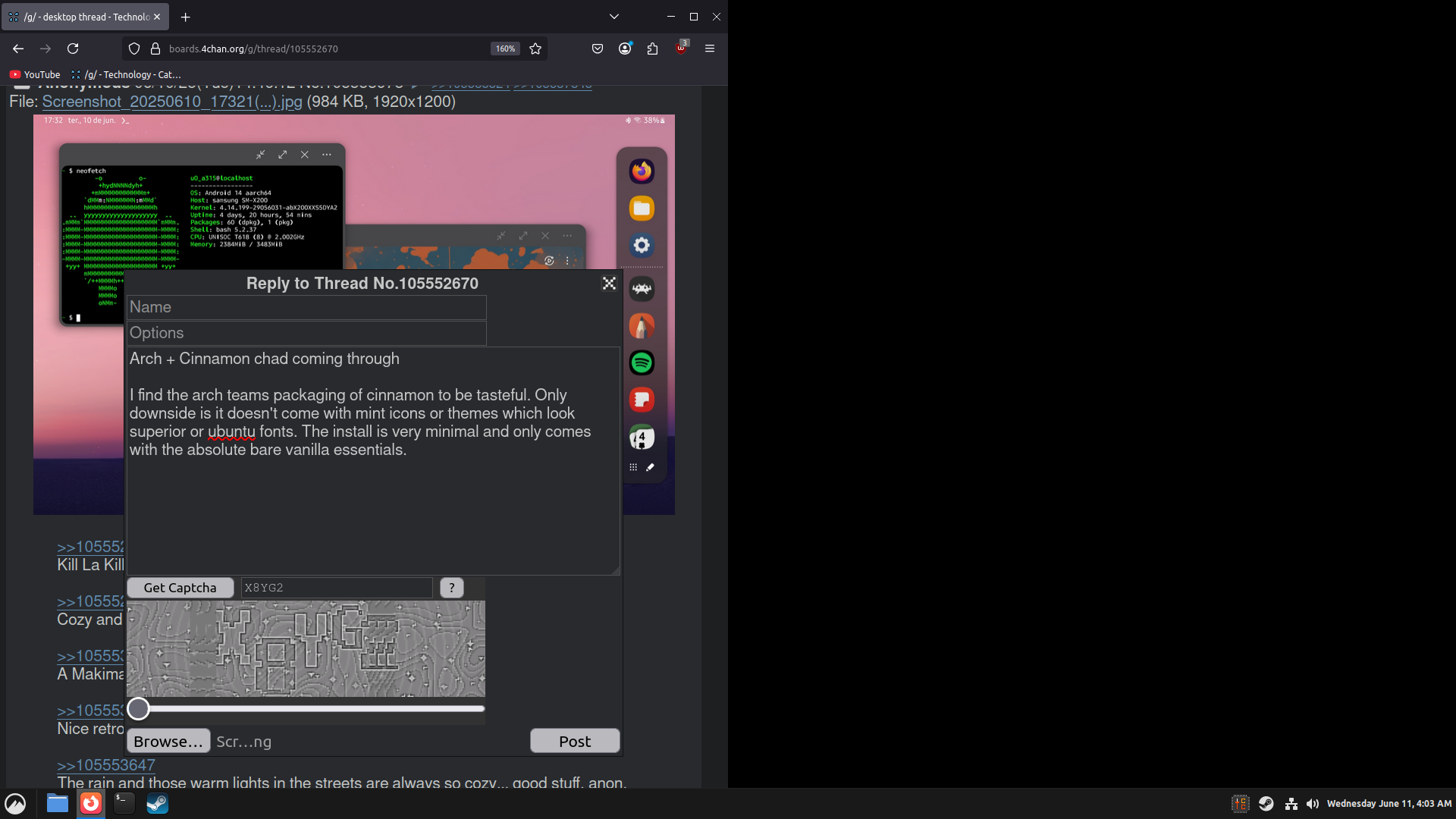This screenshot has width=1456, height=819.
Task: Close the Reply to Thread dialog
Action: click(609, 284)
